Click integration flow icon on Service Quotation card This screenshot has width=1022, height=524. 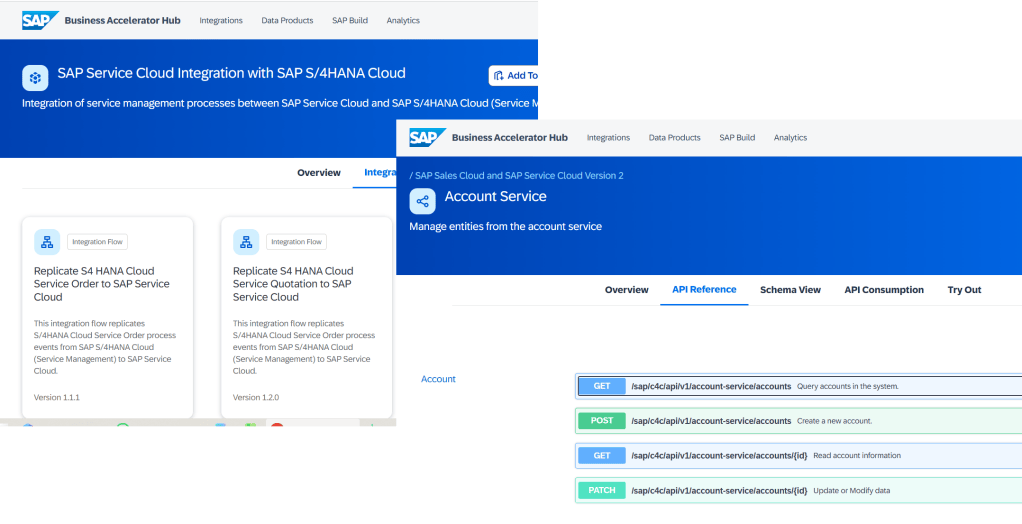pos(246,242)
